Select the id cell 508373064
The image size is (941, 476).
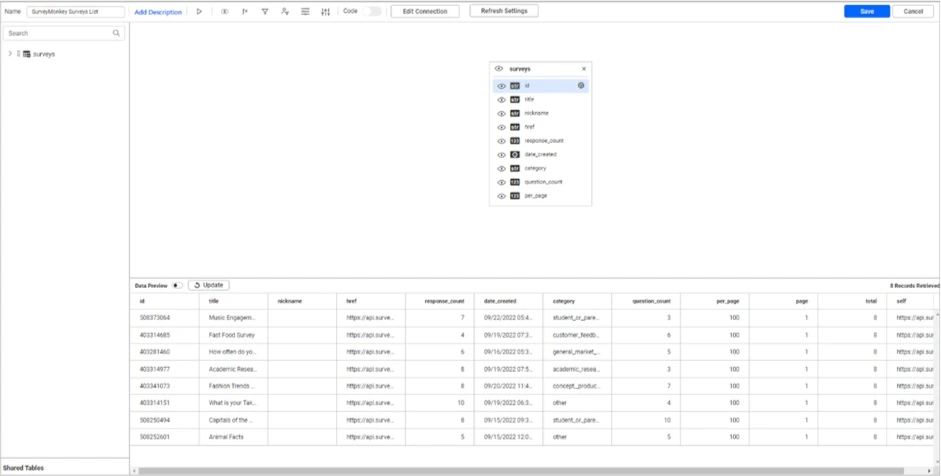(x=164, y=318)
